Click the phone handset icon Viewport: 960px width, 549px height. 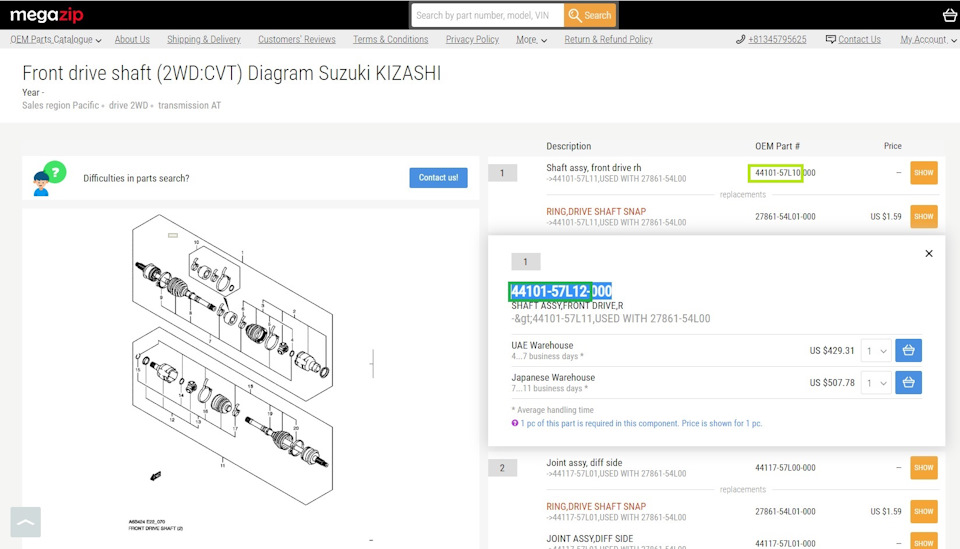pos(740,39)
